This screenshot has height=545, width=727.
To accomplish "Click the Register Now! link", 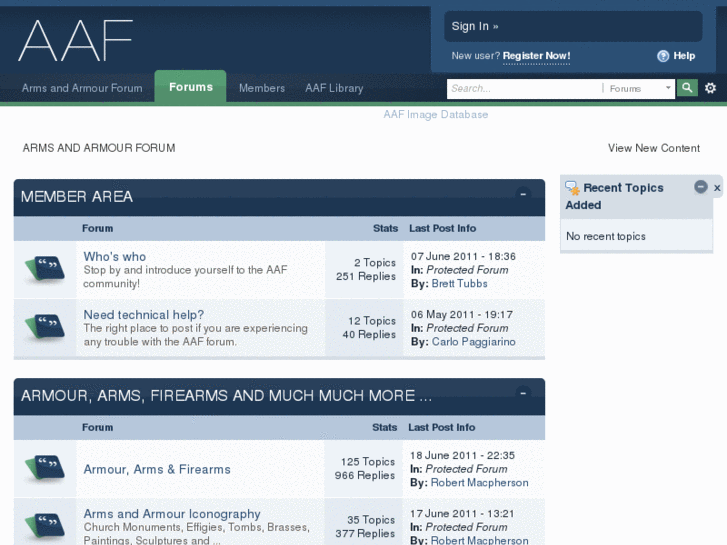I will [536, 56].
